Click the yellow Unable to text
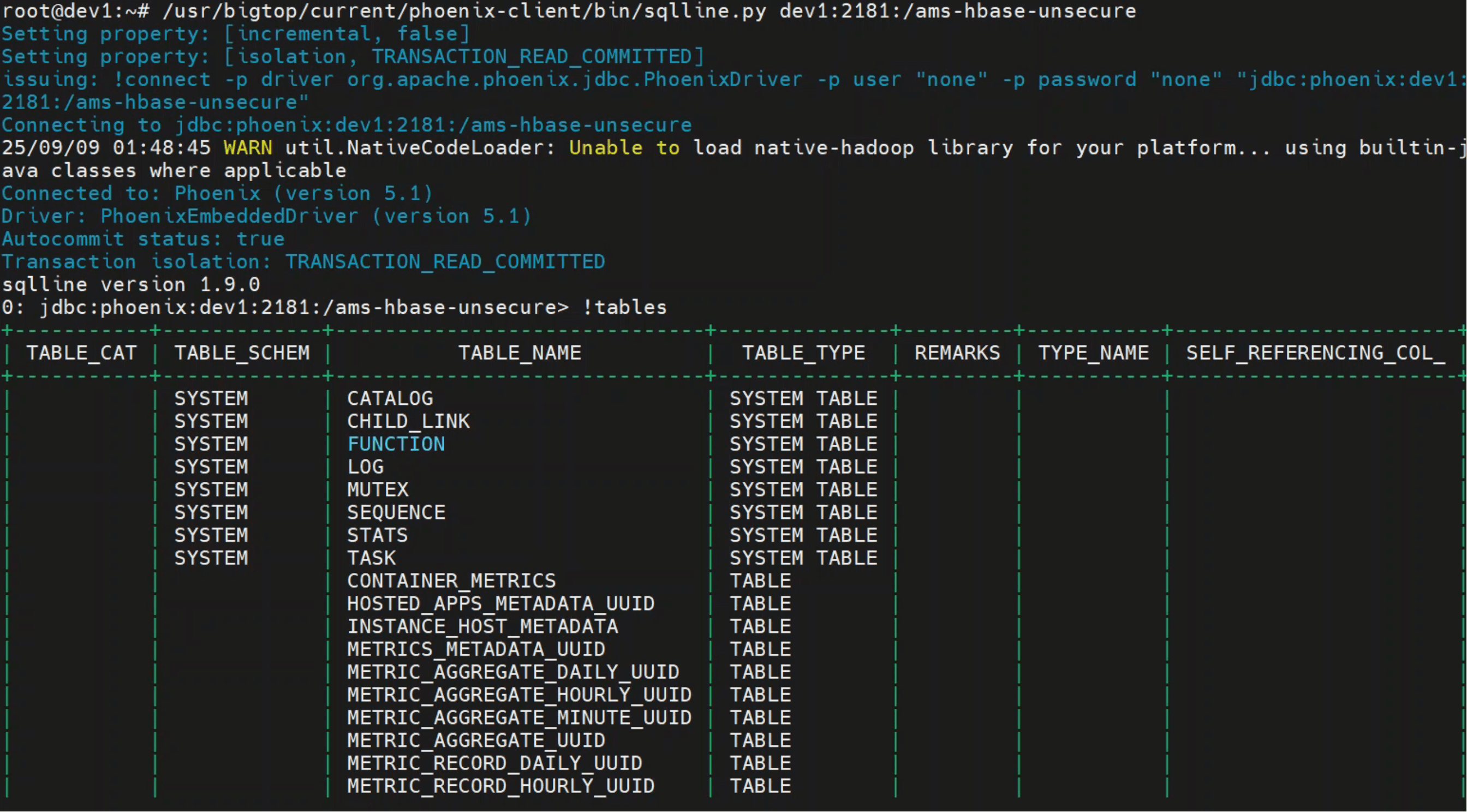 pos(625,148)
